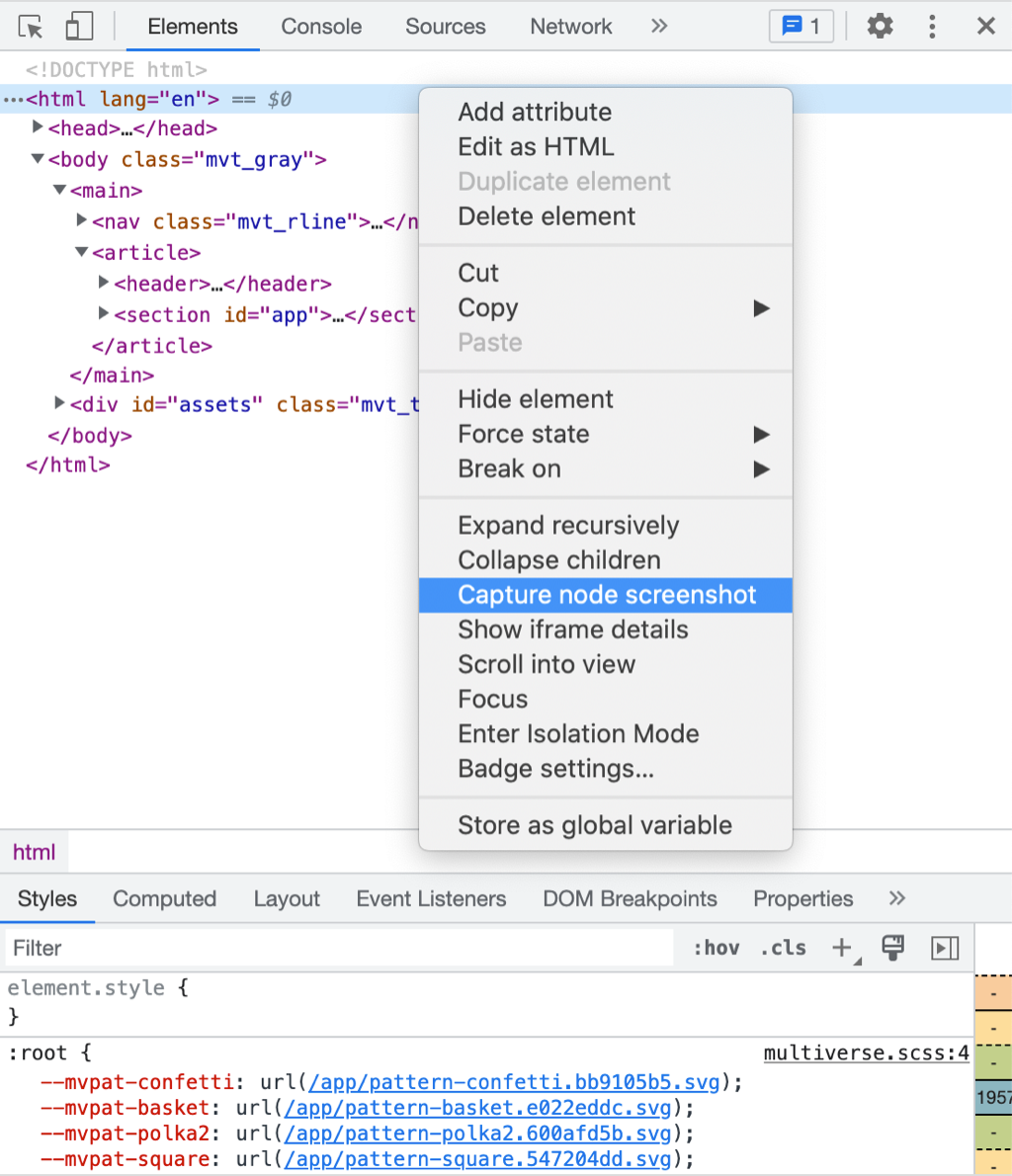Open the Properties sidebar tab
Image resolution: width=1012 pixels, height=1176 pixels.
click(803, 898)
